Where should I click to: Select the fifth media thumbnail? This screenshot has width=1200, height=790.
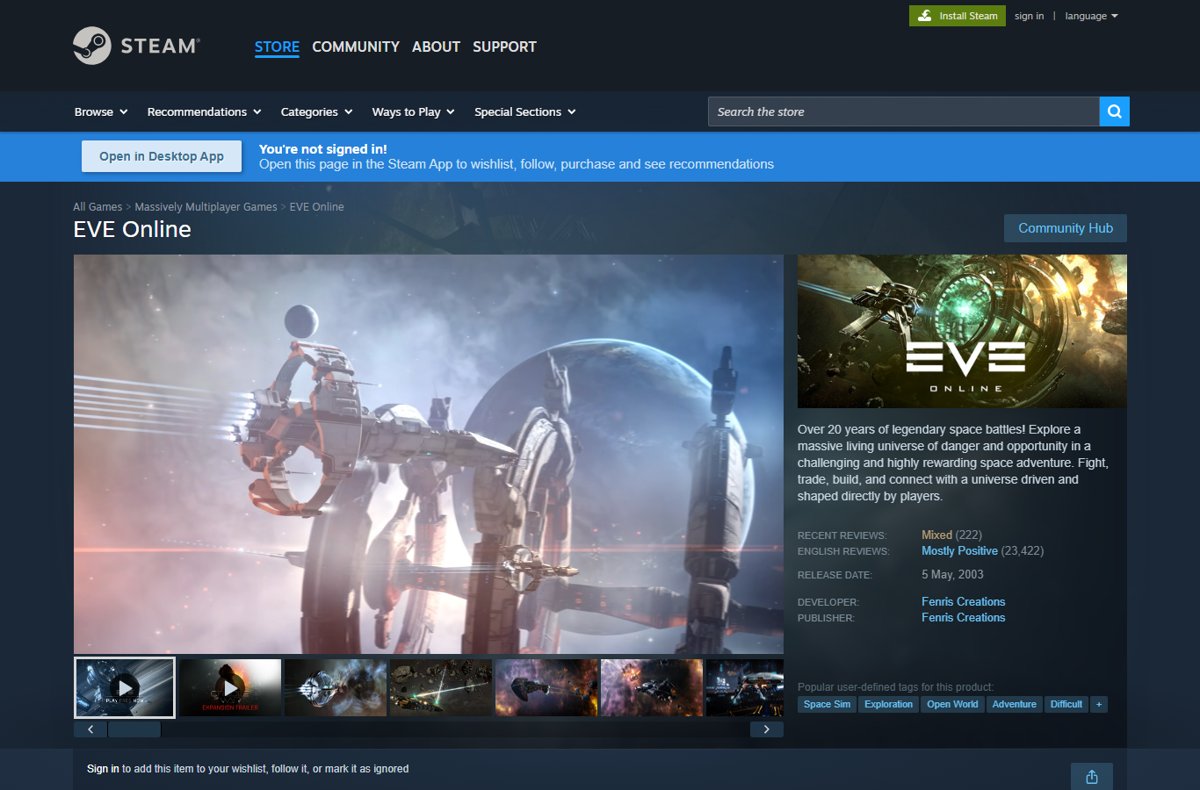pos(547,687)
